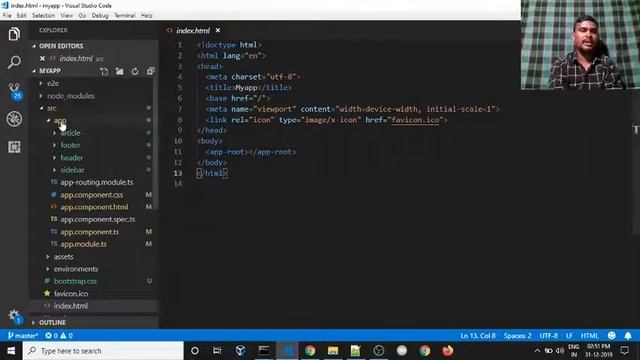Change LF end of line sequence

point(569,336)
